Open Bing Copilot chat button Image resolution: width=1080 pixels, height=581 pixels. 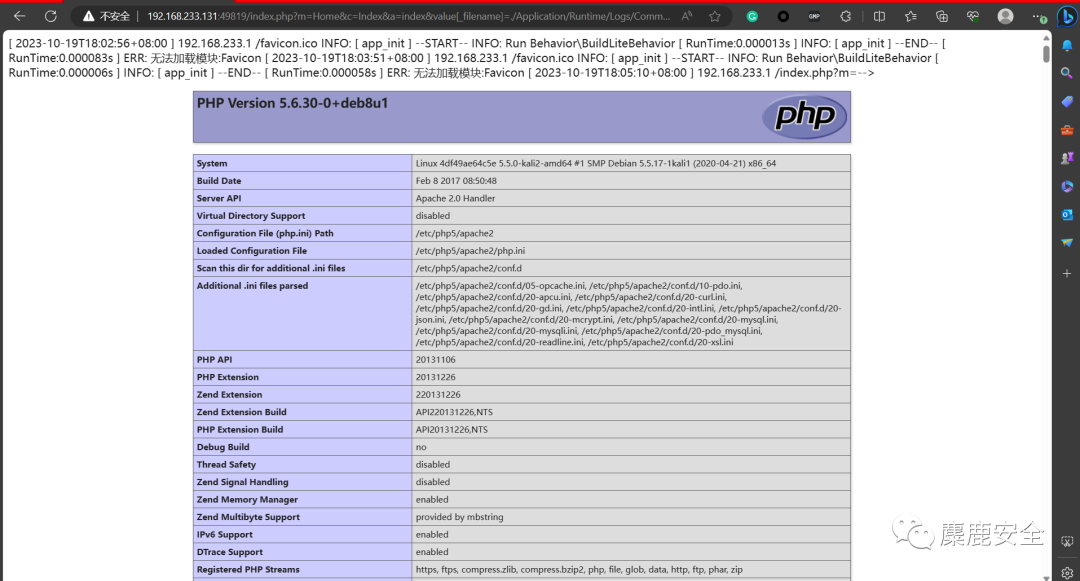pyautogui.click(x=1067, y=16)
